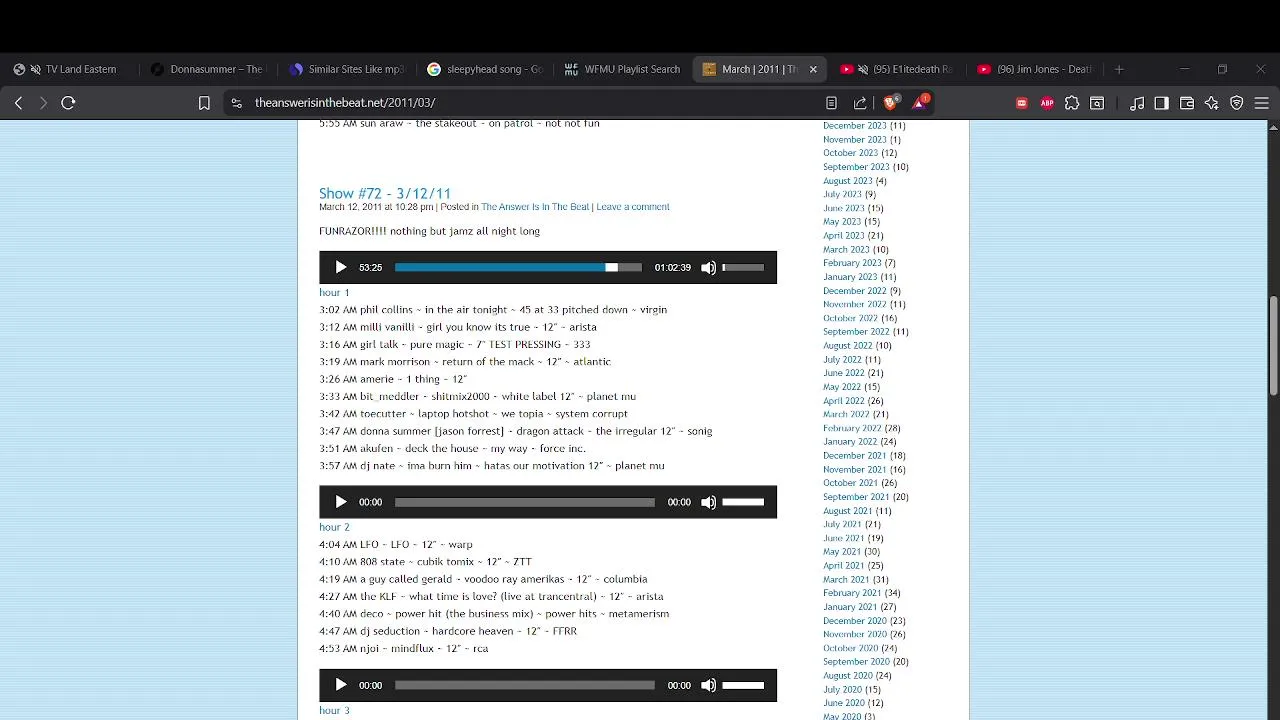Click the red extension icon beside ABP

click(1022, 103)
